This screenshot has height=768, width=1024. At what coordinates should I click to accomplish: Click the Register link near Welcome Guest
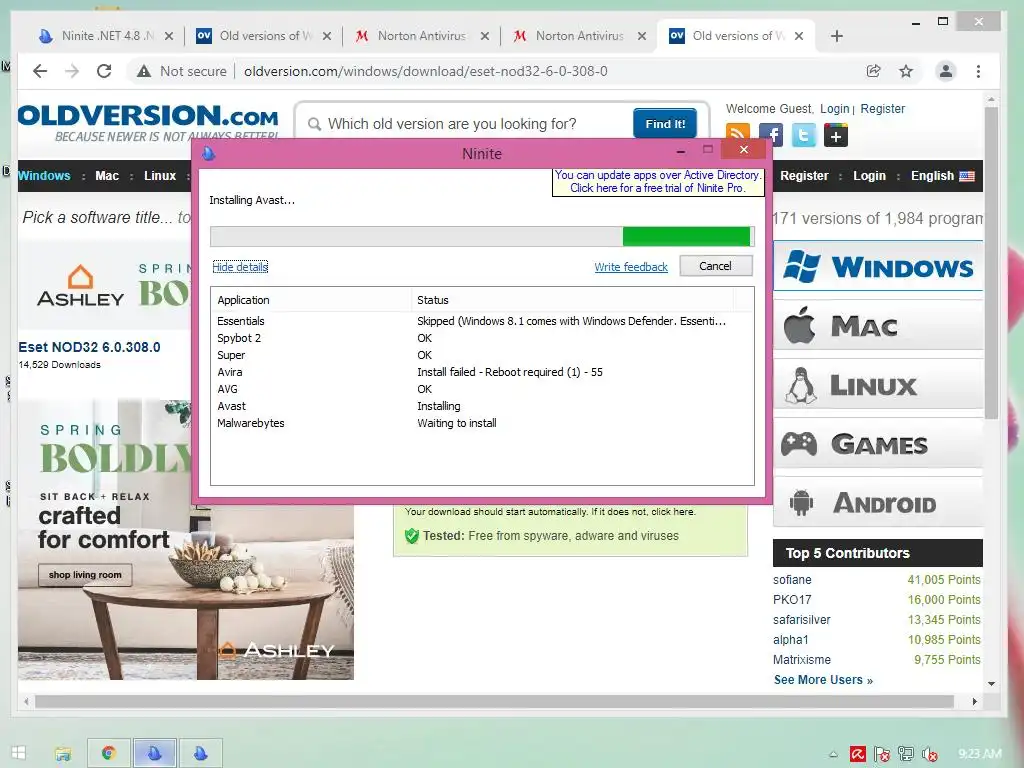[x=882, y=109]
